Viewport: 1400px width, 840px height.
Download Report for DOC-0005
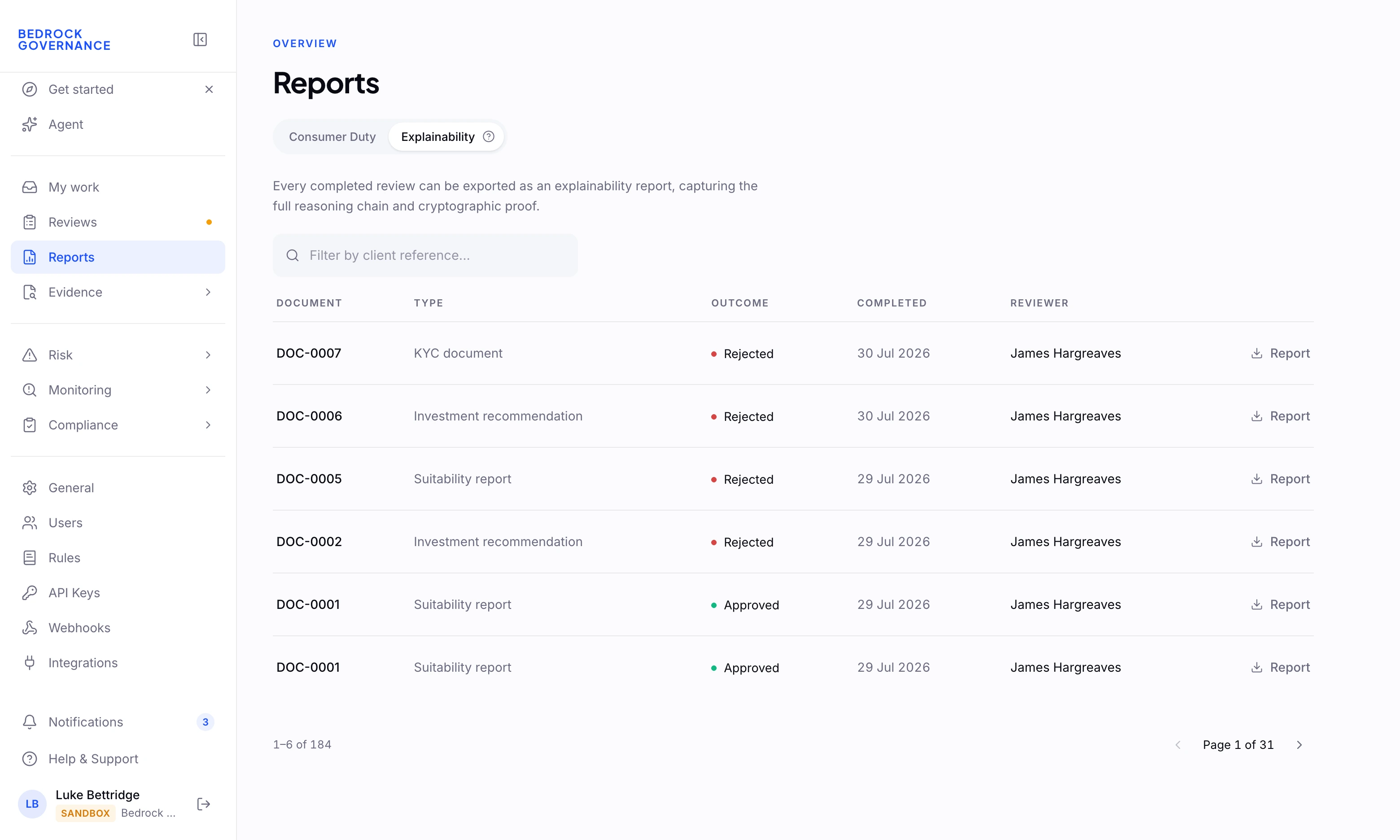[1281, 479]
